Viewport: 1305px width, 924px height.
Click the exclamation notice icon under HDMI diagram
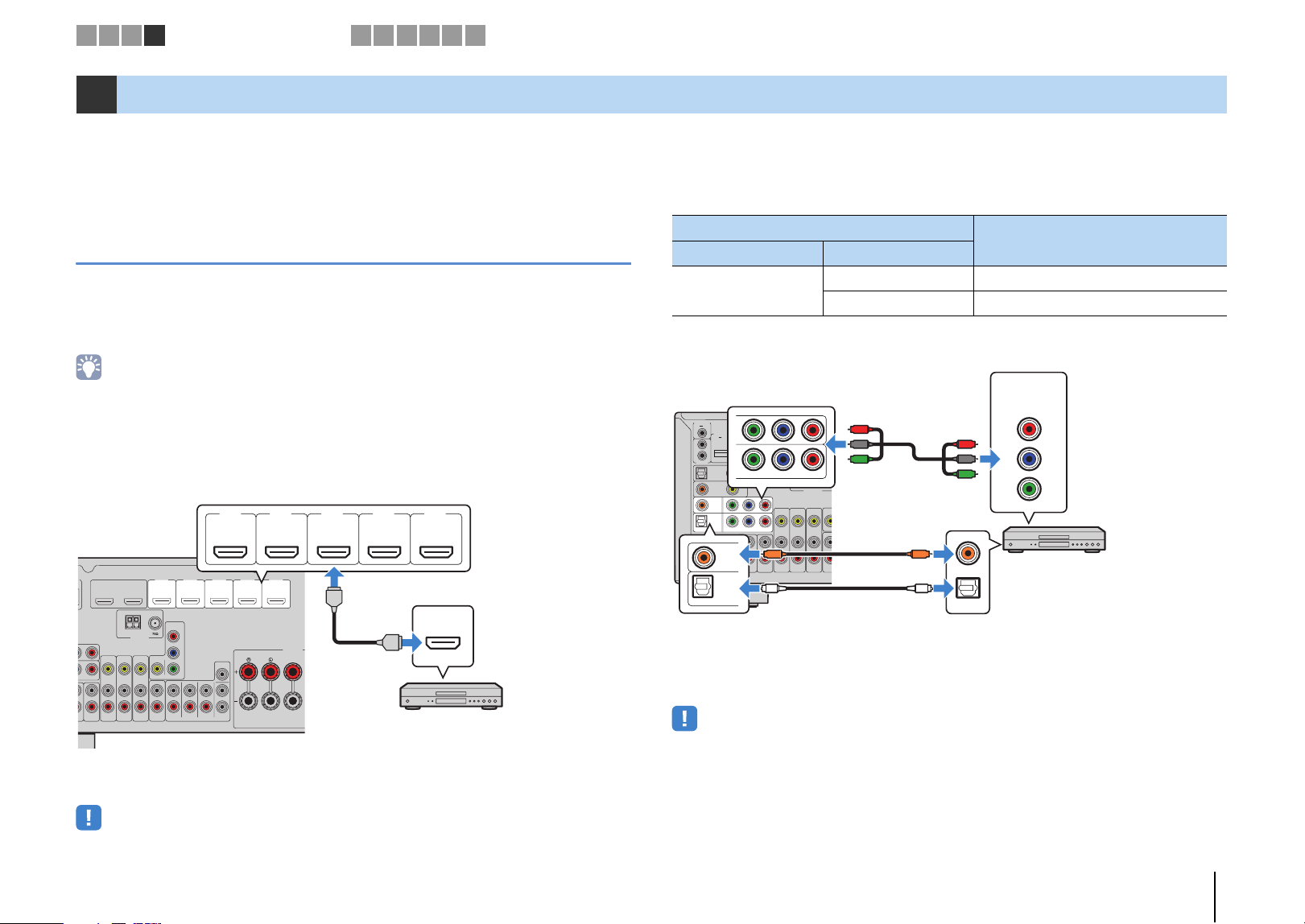coord(89,818)
